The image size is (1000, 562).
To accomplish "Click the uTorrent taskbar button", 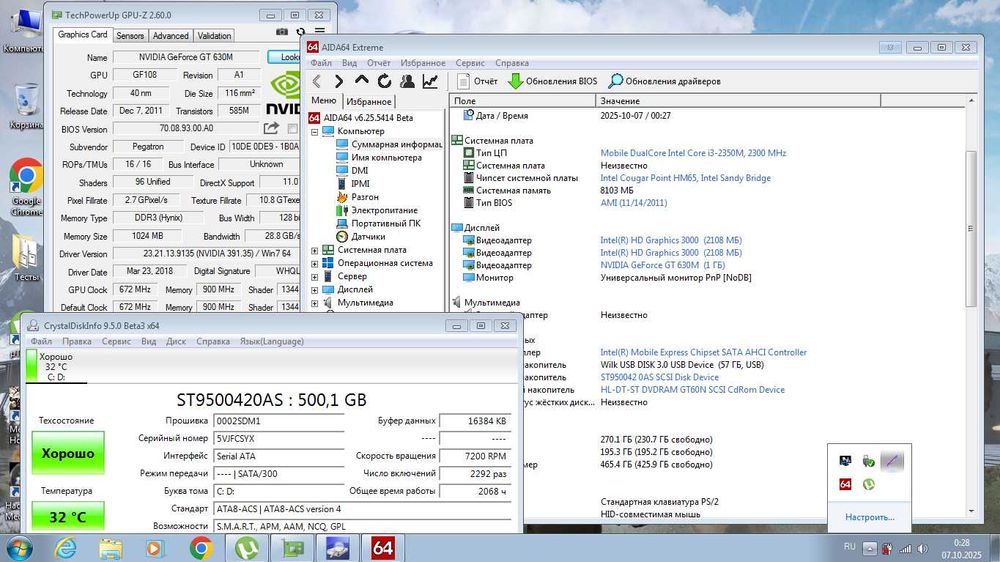I will 247,548.
